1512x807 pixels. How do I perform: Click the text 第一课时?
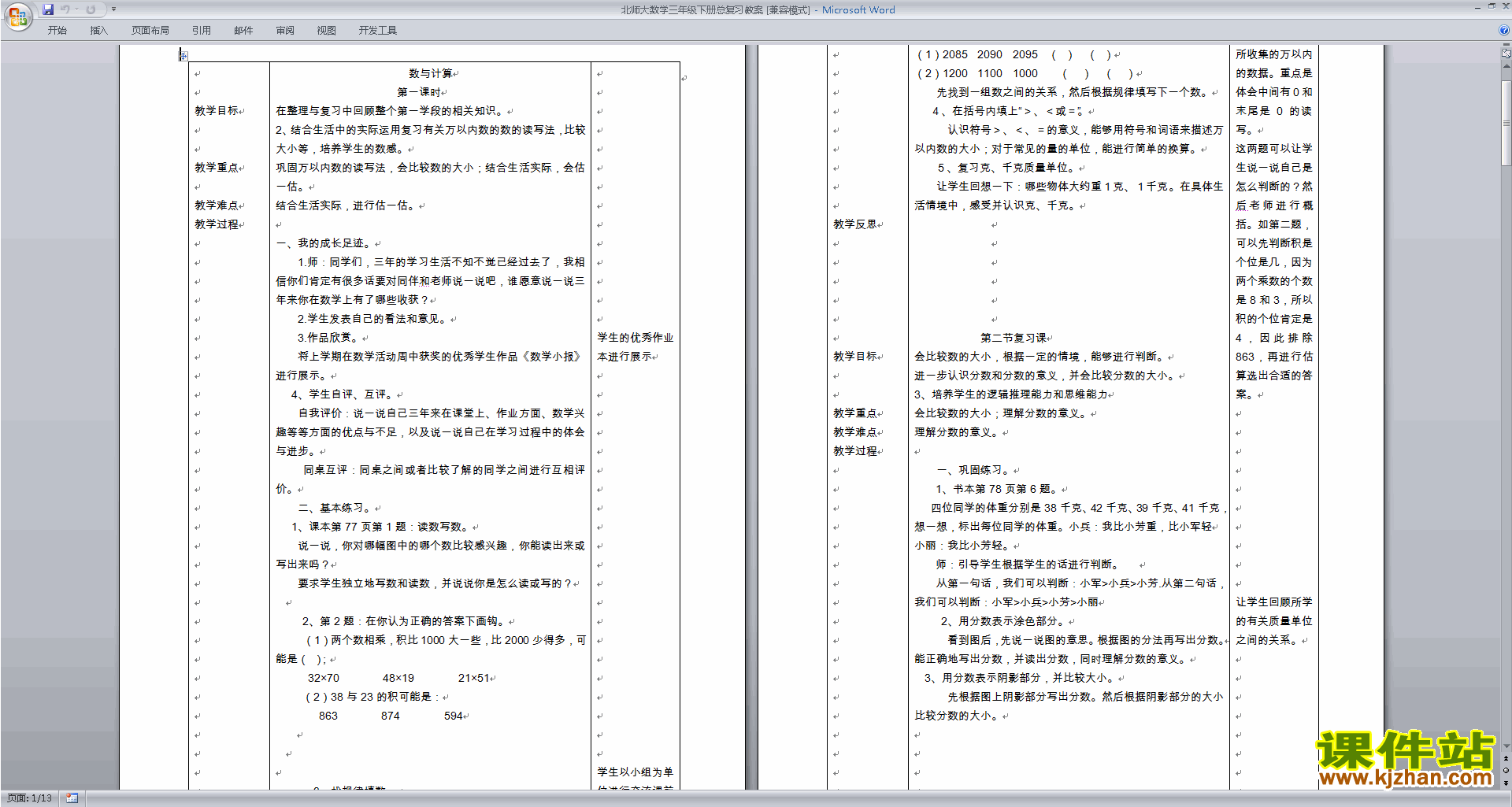(419, 92)
